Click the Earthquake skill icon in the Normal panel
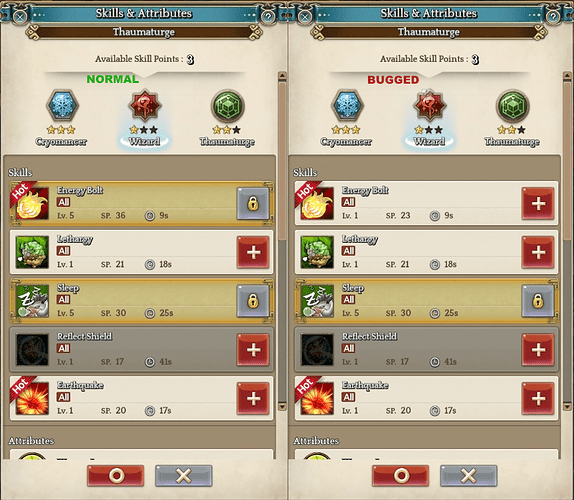Screen dimensions: 574x500 pos(32,398)
